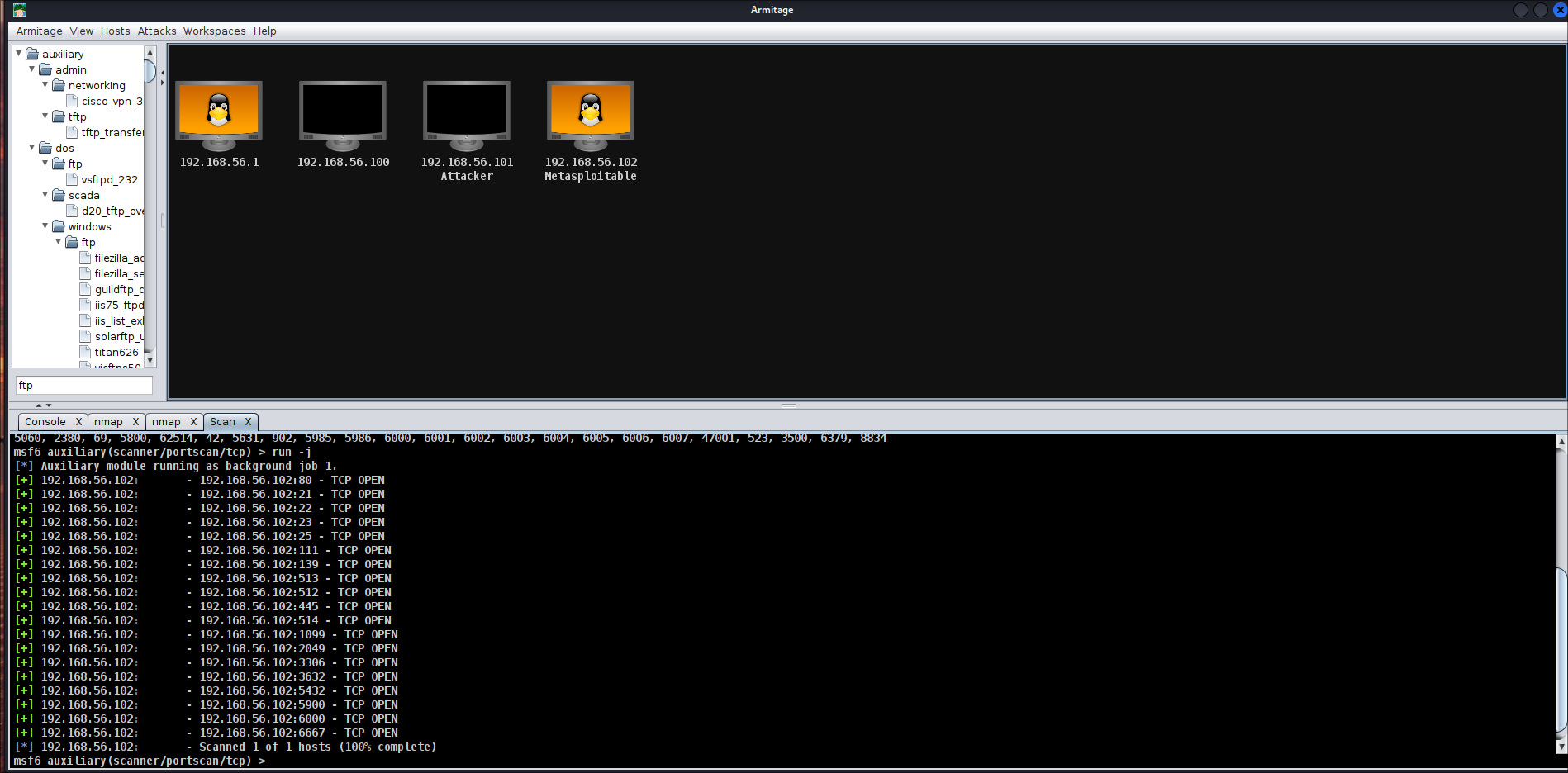Collapse the scada tree node

pyautogui.click(x=45, y=194)
